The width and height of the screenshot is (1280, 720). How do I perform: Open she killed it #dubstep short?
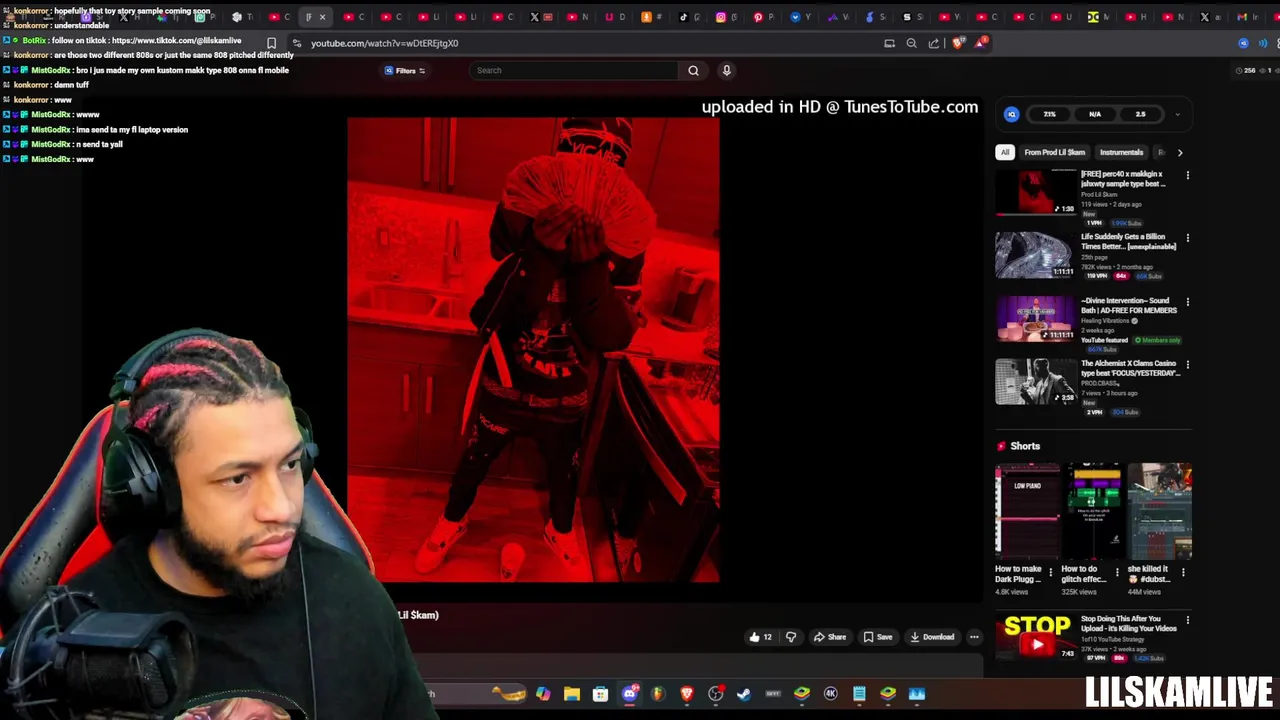(x=1160, y=510)
